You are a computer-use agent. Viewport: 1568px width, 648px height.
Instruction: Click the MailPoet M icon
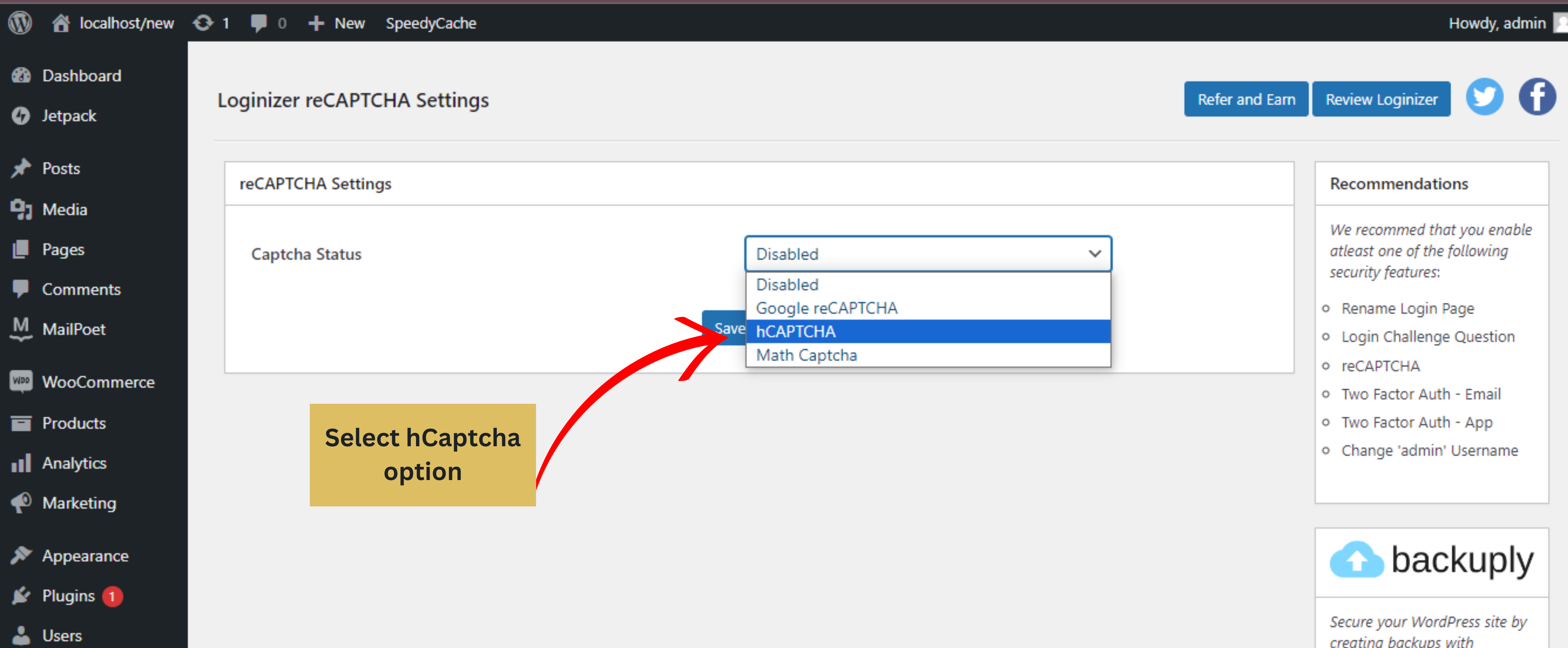tap(21, 329)
